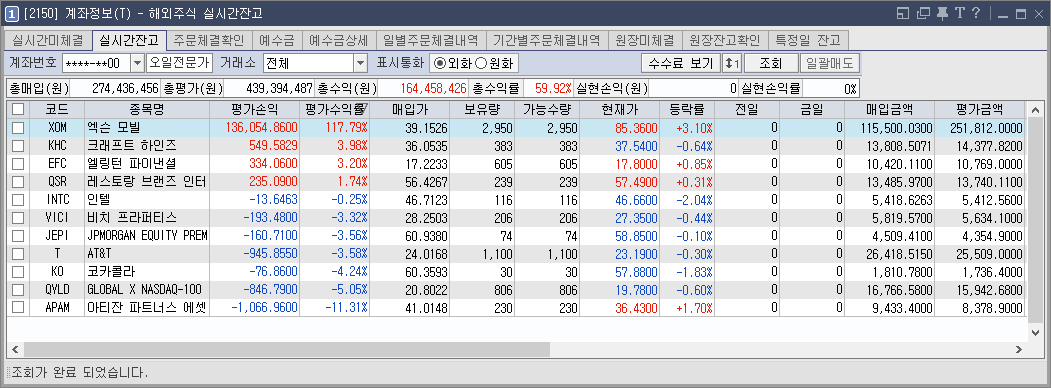This screenshot has width=1051, height=388.
Task: Sort by the 종목명 column header
Action: 147,109
